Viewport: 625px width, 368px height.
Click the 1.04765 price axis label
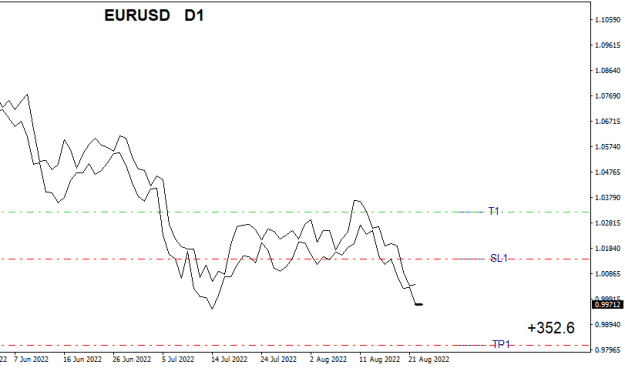pyautogui.click(x=608, y=172)
